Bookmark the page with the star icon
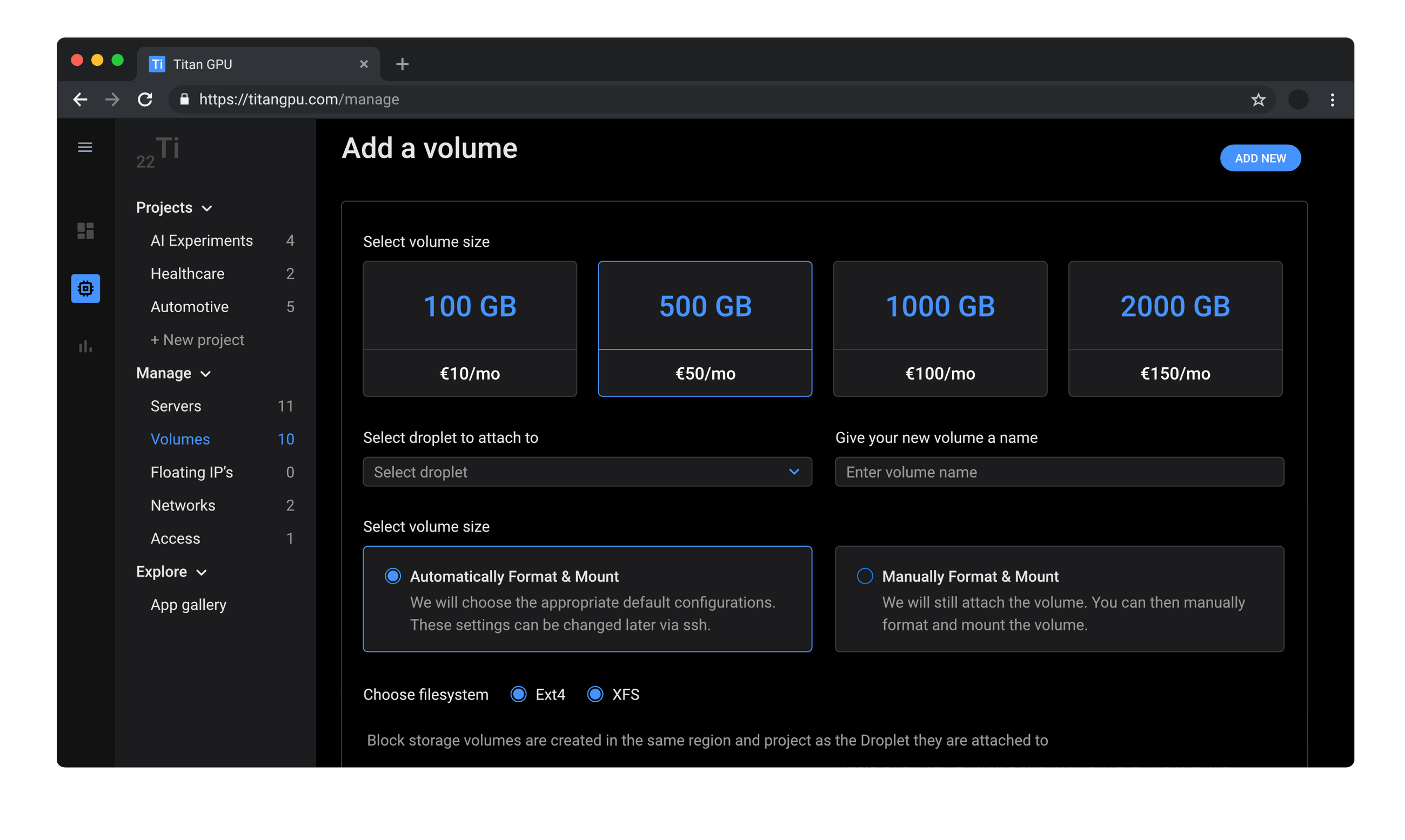Screen dimensions: 1405x840 (x=1258, y=99)
